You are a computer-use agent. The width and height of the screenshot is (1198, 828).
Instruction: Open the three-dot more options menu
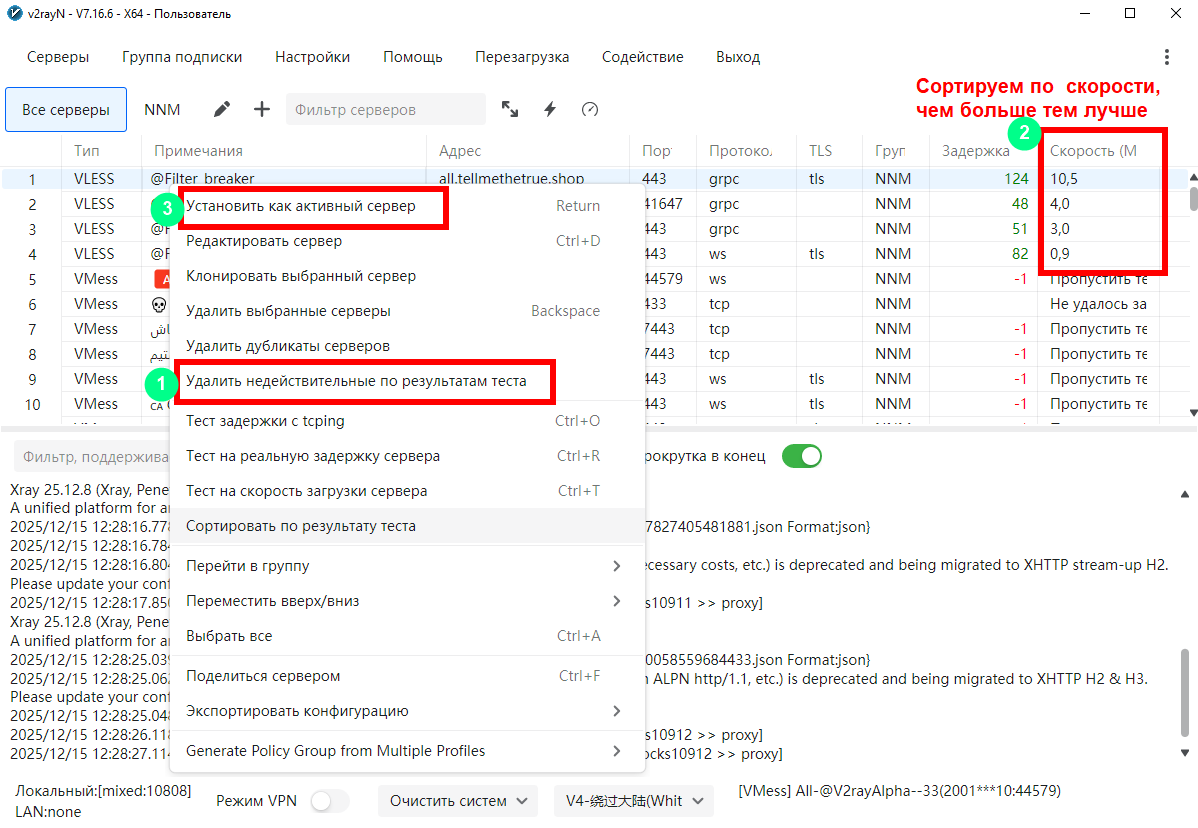[x=1166, y=57]
